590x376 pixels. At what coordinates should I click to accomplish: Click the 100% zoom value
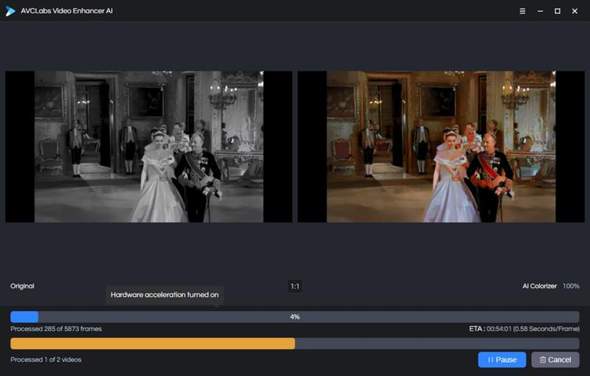(x=571, y=286)
